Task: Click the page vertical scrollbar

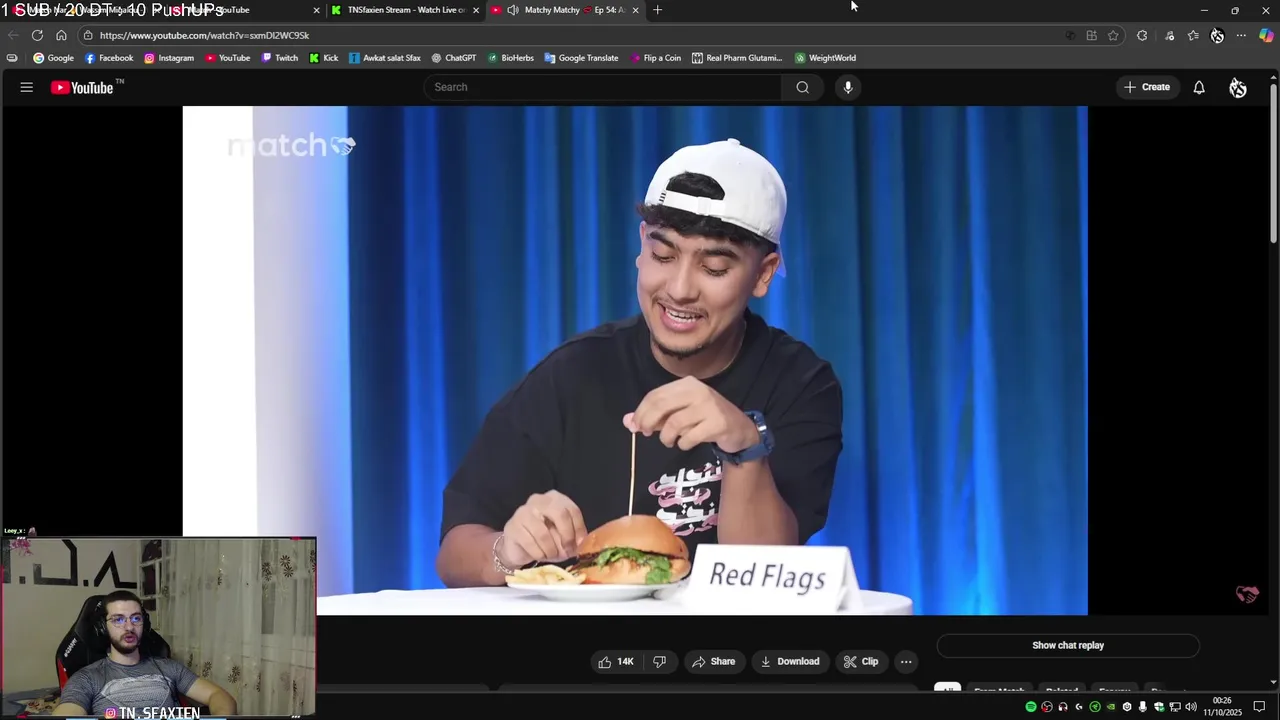Action: point(1273,165)
